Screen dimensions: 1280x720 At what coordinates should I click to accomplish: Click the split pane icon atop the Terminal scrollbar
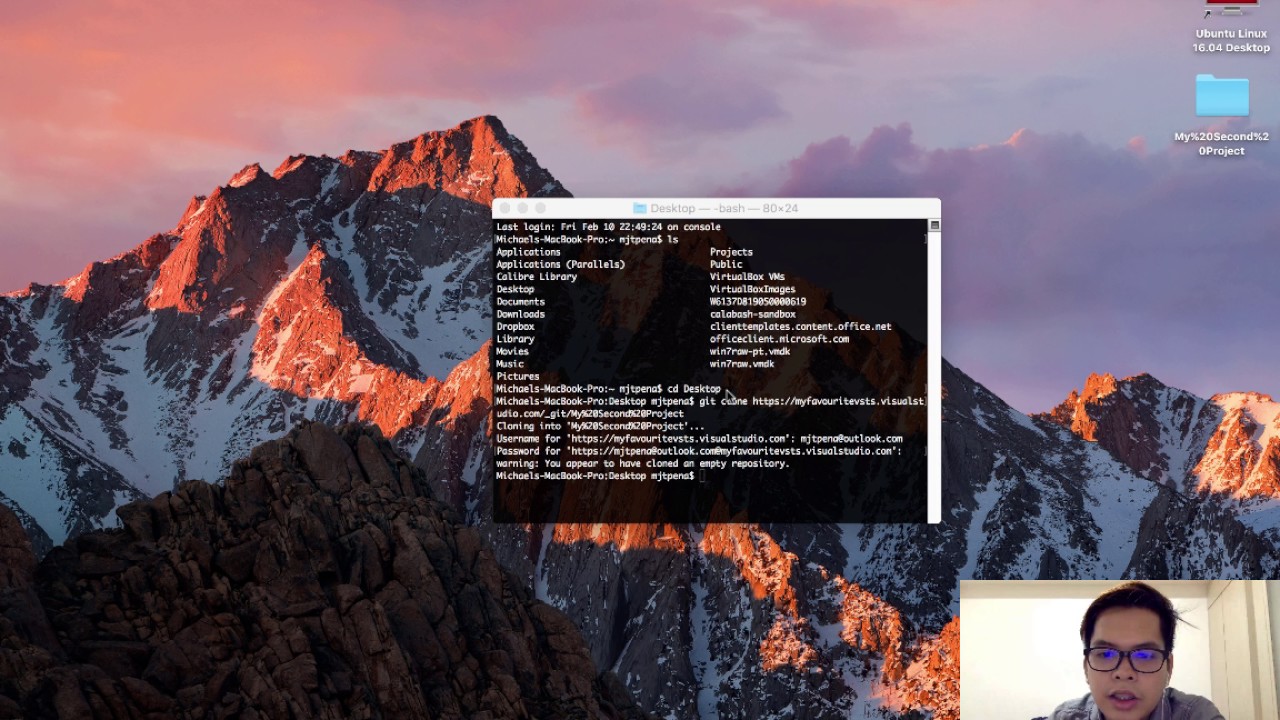point(934,226)
